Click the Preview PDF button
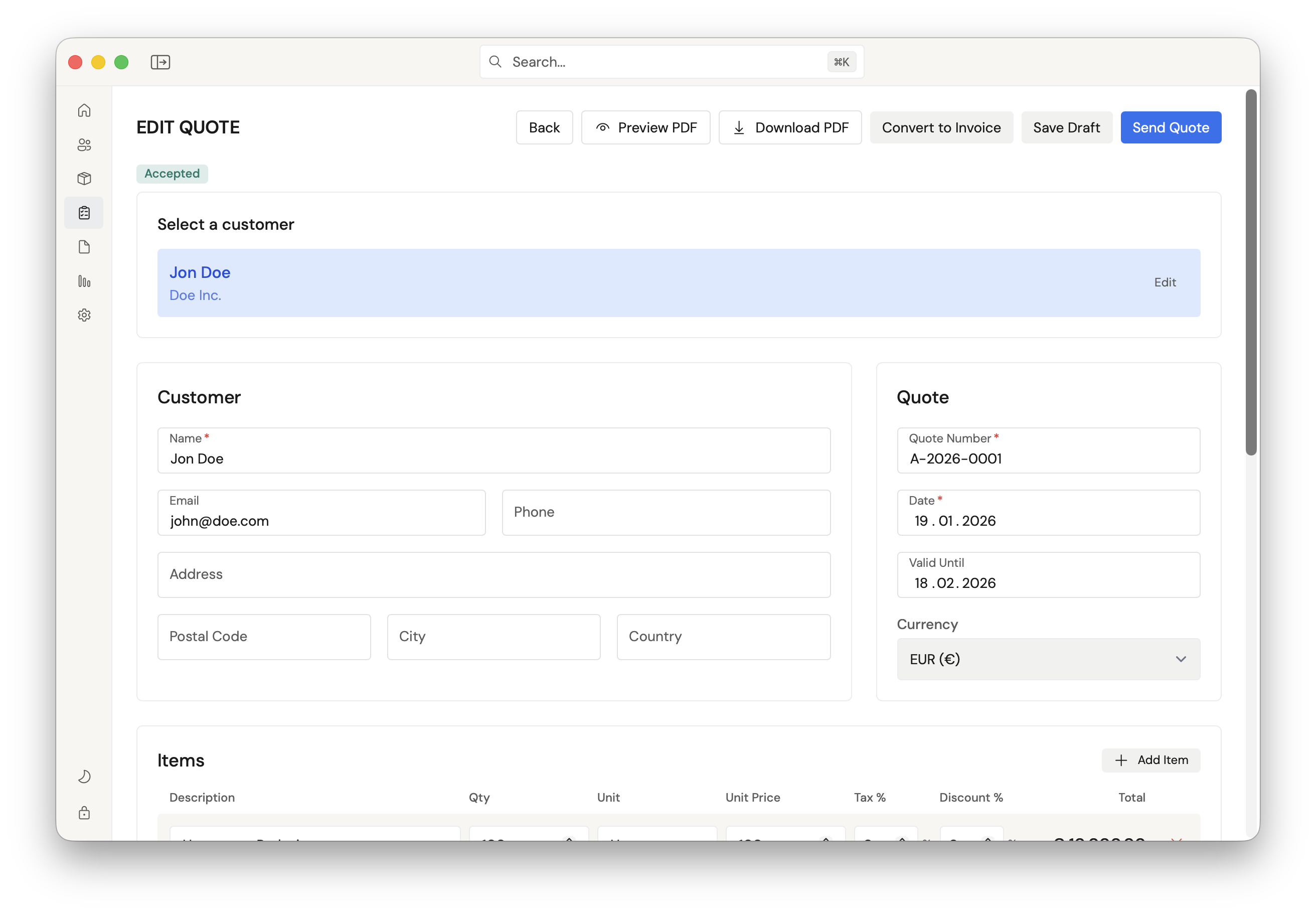 pos(645,127)
